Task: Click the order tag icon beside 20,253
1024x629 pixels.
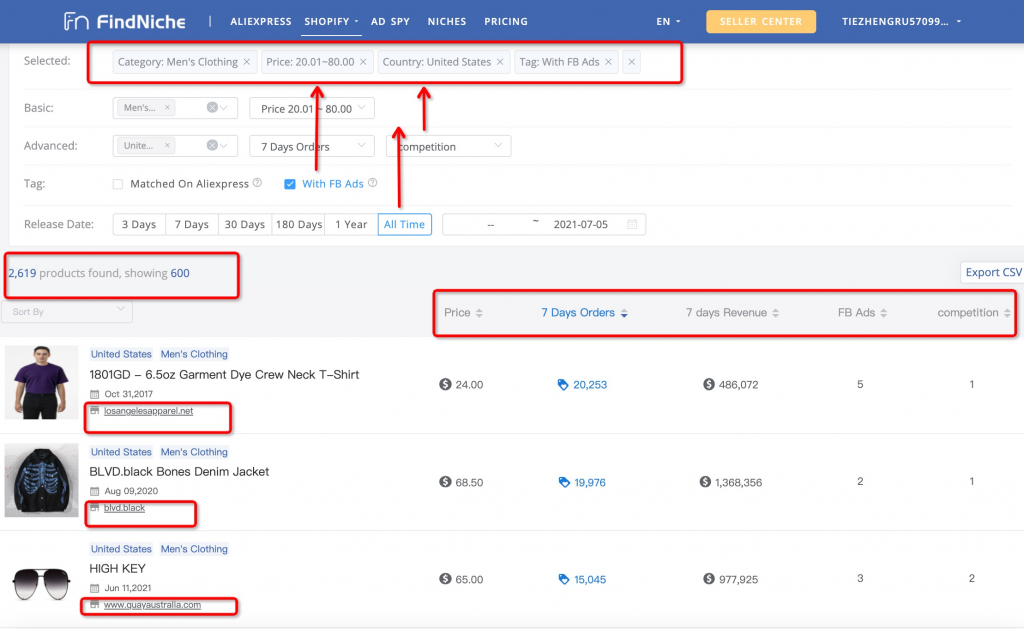Action: tap(563, 385)
